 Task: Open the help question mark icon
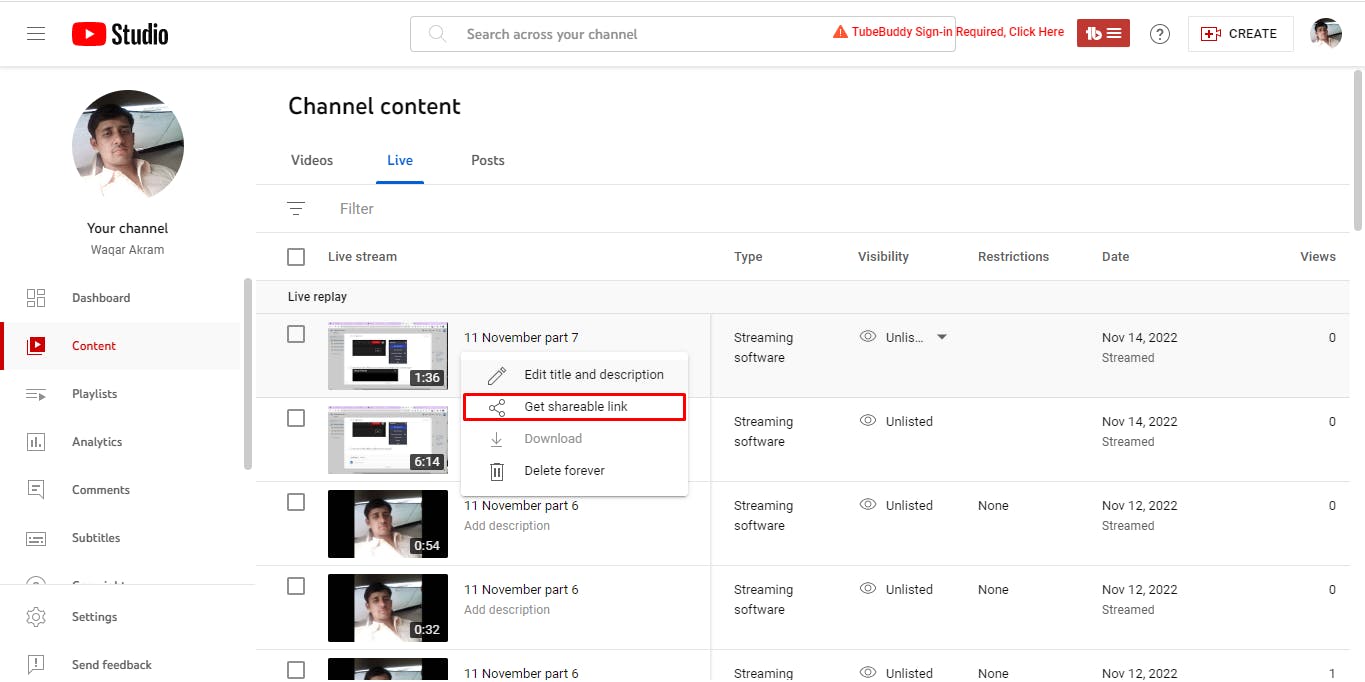pyautogui.click(x=1160, y=34)
